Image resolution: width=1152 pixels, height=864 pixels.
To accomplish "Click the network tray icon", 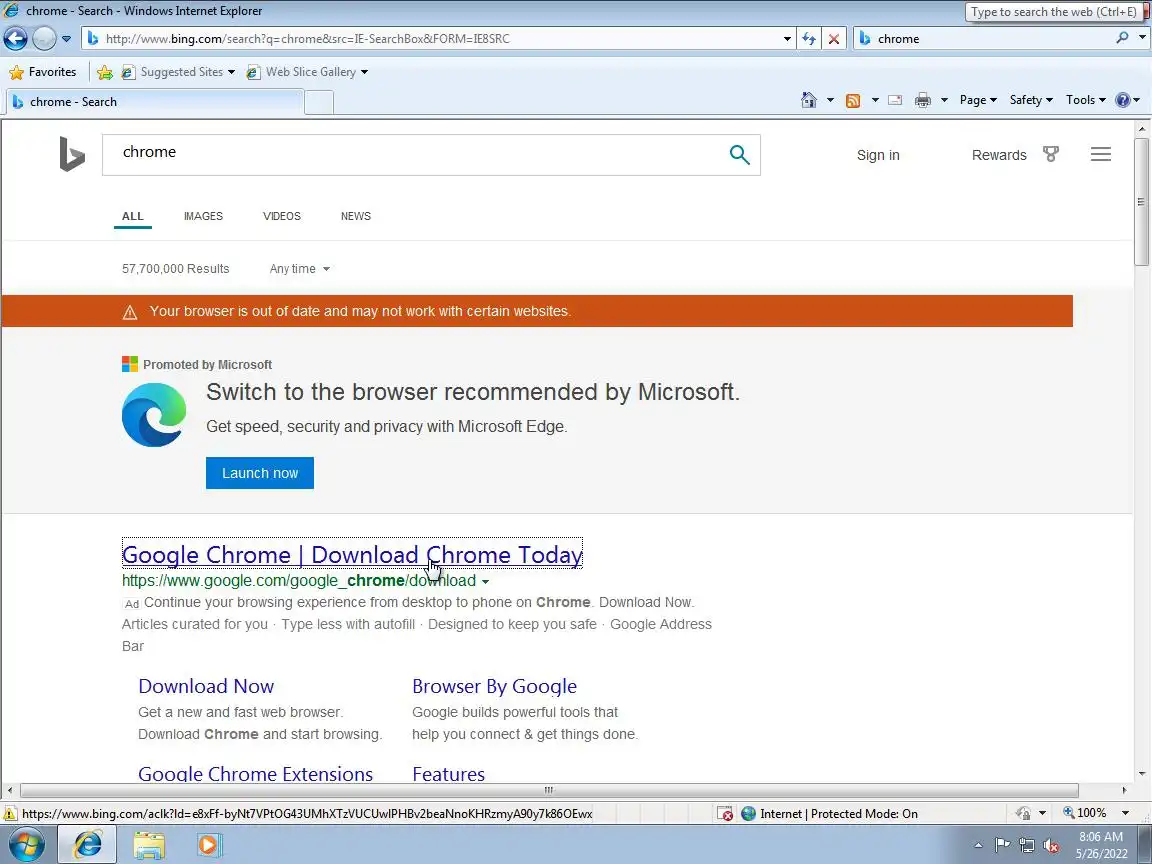I will [x=1027, y=846].
